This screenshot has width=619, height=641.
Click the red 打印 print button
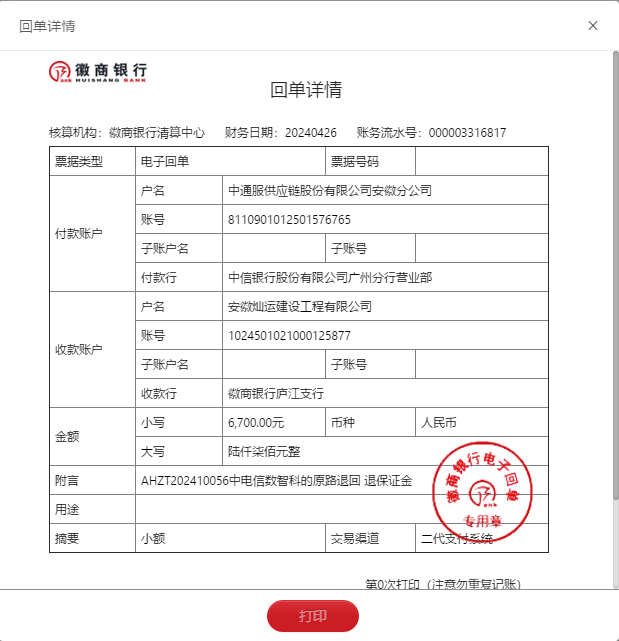pyautogui.click(x=312, y=616)
